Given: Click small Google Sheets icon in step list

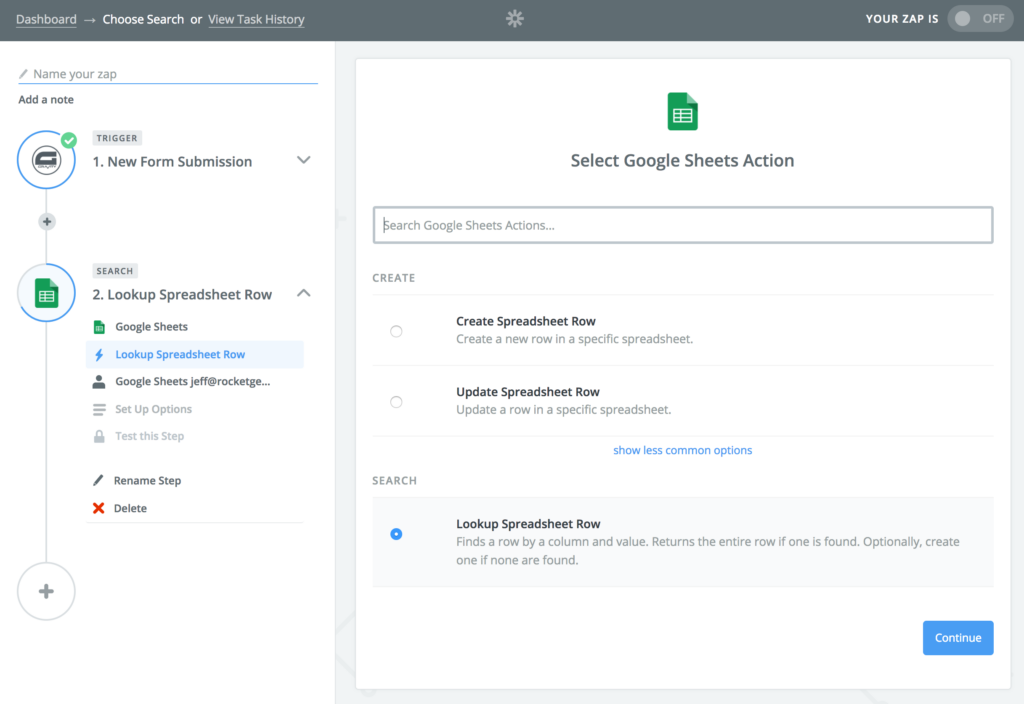Looking at the screenshot, I should [99, 327].
